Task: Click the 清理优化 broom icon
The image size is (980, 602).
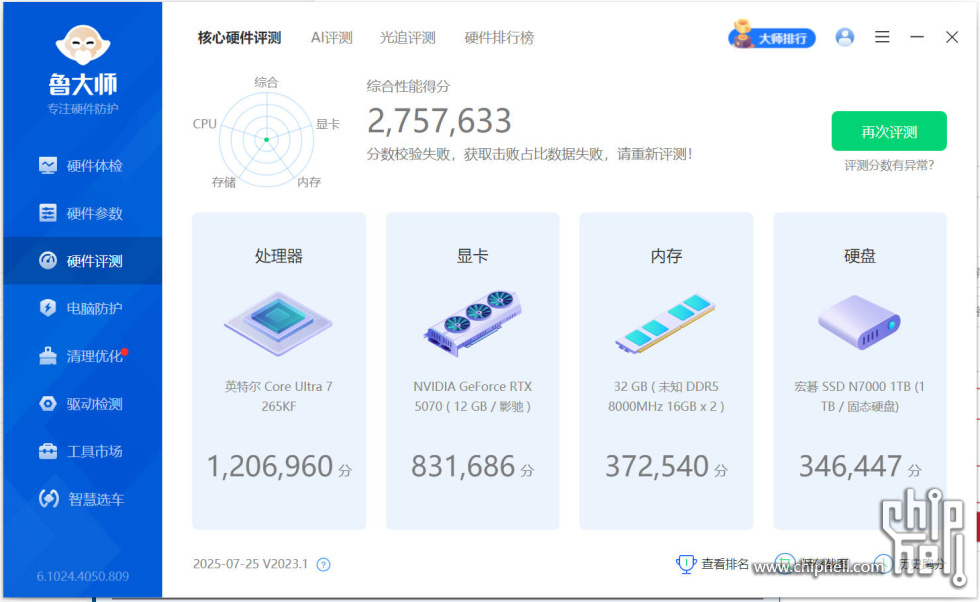Action: (x=48, y=356)
